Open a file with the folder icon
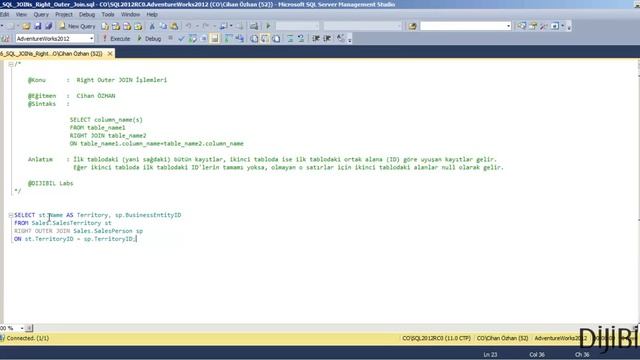This screenshot has width=640, height=360. pyautogui.click(x=26, y=26)
